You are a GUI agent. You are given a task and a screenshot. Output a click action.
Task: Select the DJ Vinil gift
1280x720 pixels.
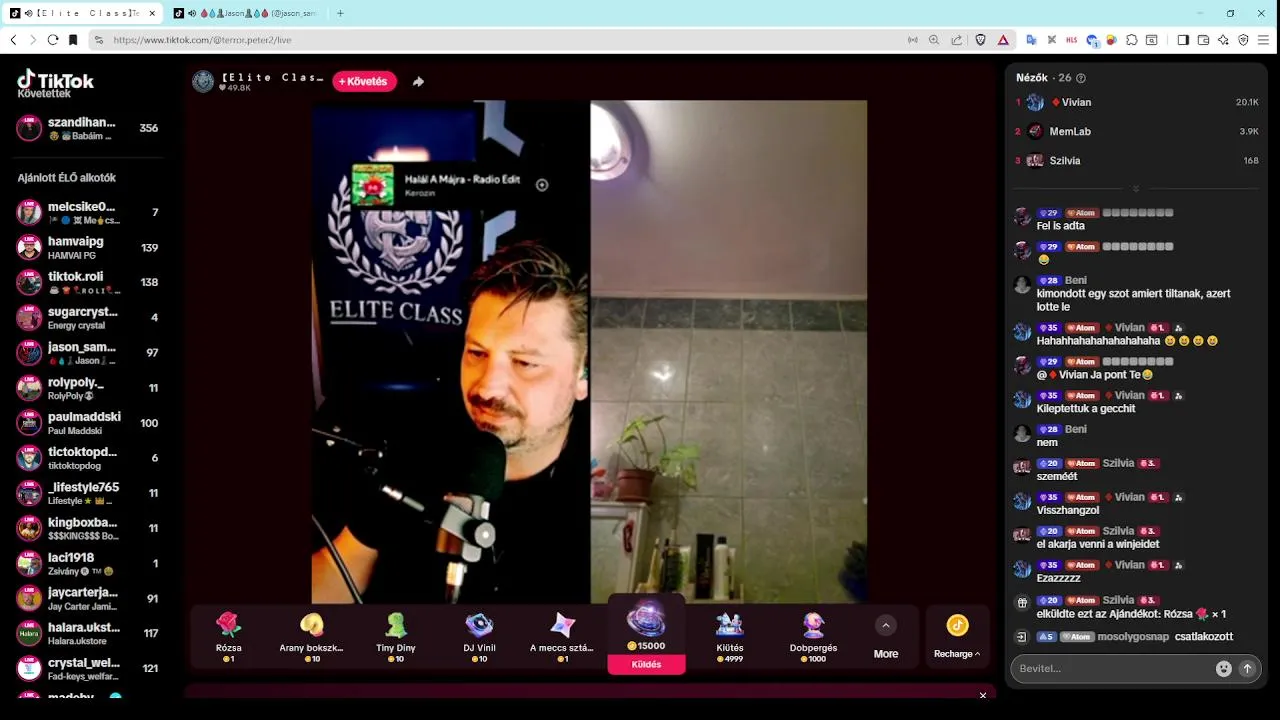(480, 636)
